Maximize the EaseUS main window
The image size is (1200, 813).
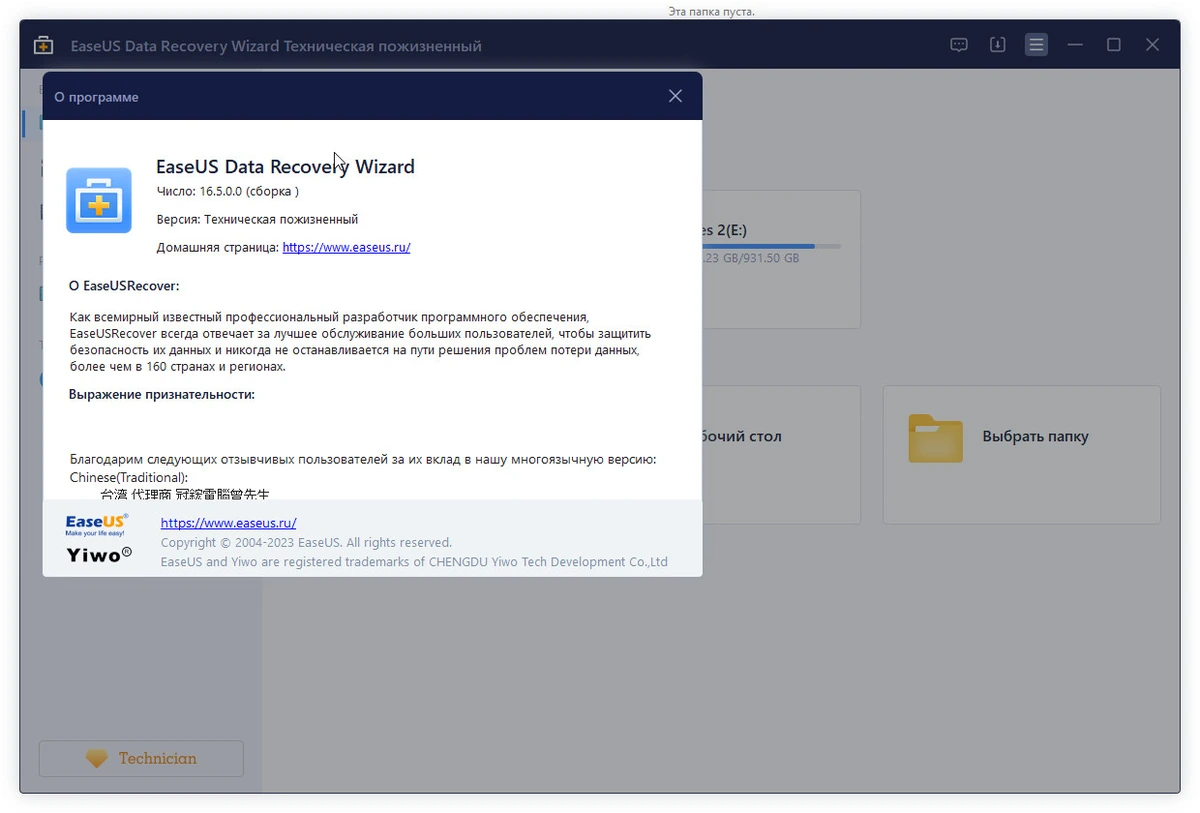(1114, 45)
